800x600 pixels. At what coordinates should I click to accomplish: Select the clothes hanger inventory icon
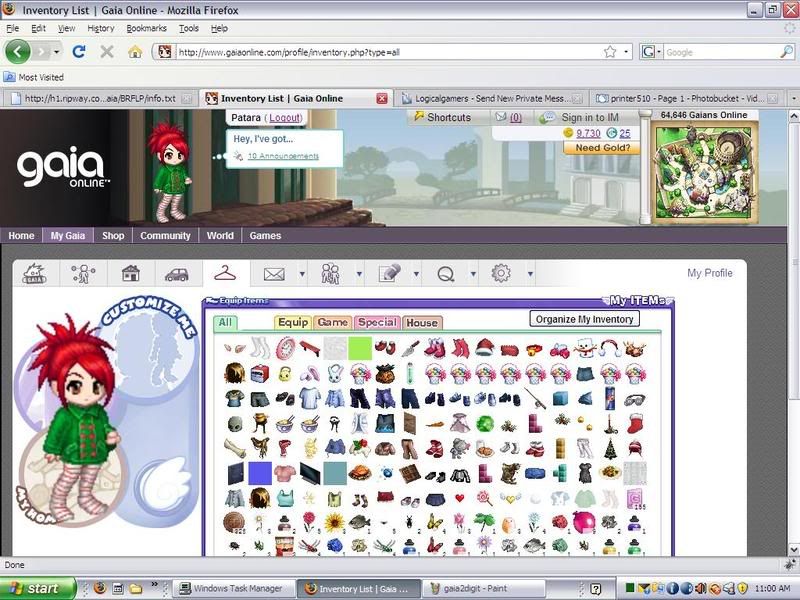pyautogui.click(x=225, y=273)
